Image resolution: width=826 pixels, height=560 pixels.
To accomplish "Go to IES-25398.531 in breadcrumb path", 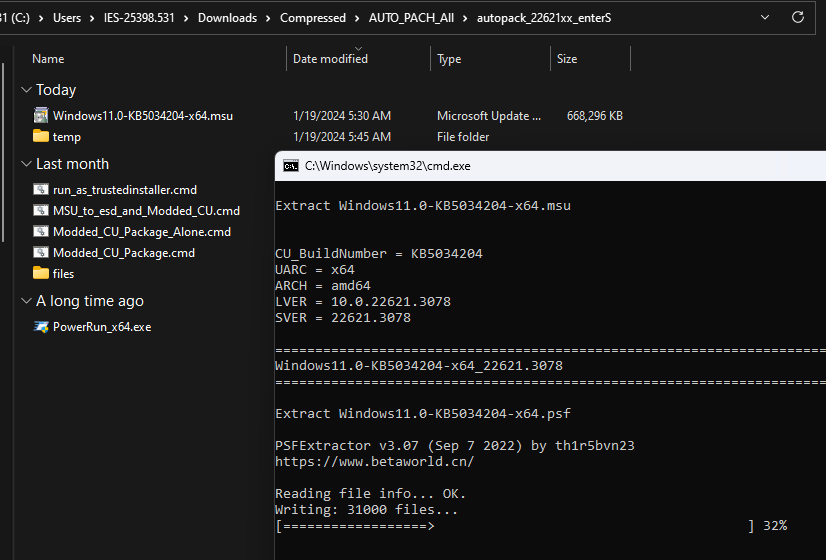I will point(139,18).
